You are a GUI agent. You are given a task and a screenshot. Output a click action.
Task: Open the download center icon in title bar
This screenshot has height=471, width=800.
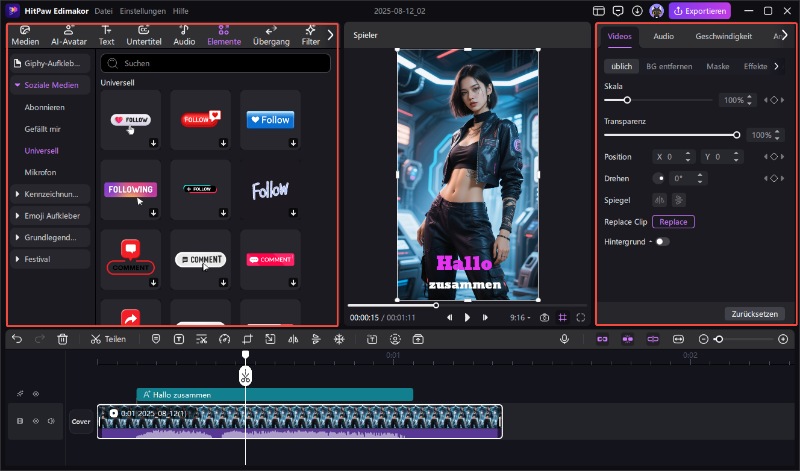(637, 11)
